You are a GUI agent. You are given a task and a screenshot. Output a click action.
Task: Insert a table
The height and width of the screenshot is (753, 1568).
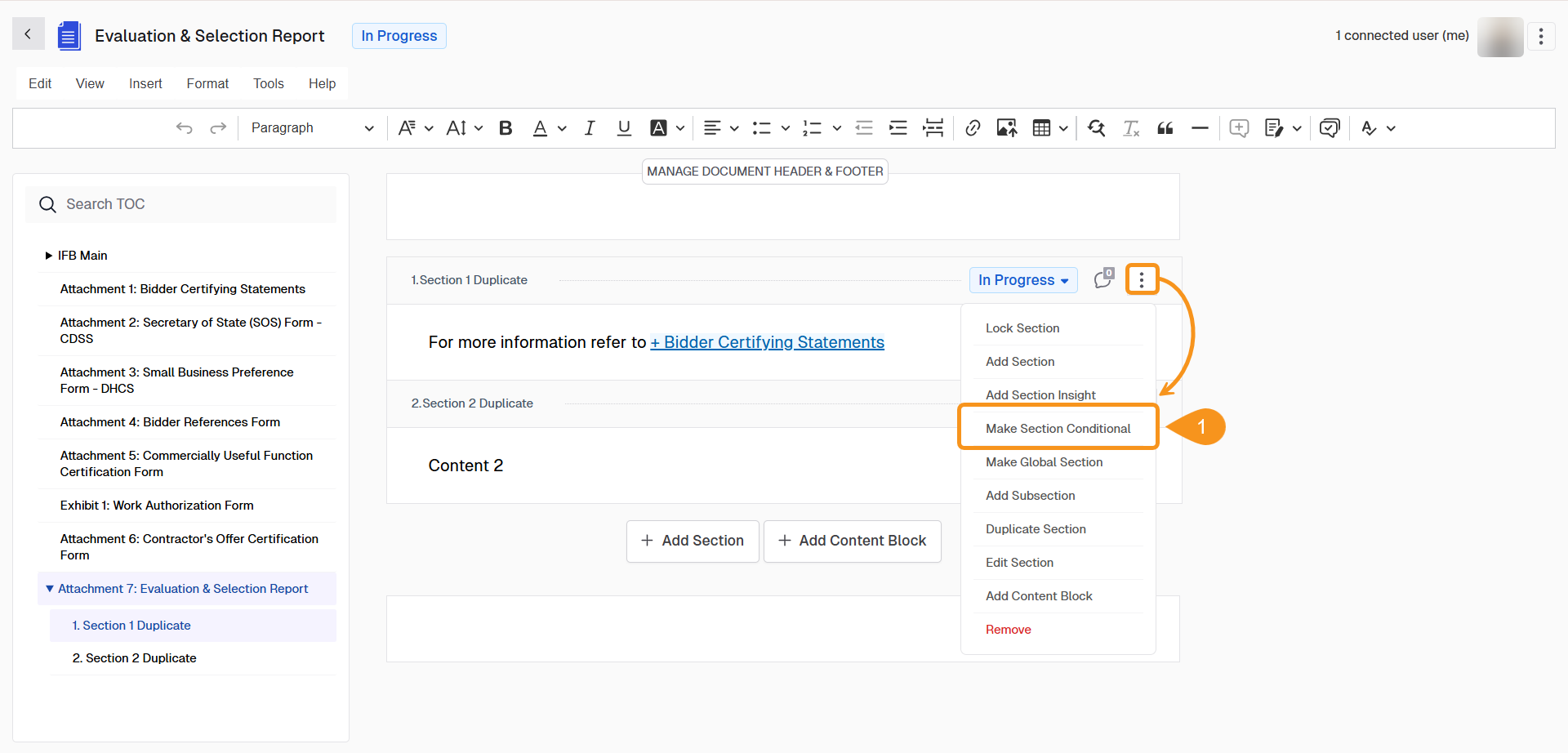(1044, 127)
